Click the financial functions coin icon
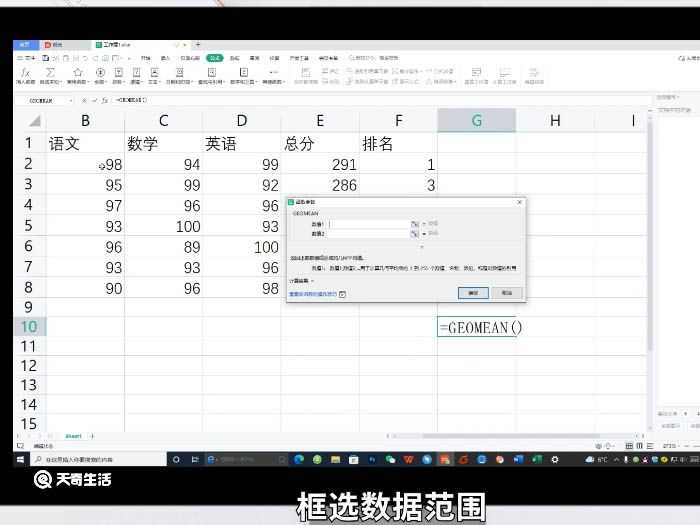 coord(100,72)
